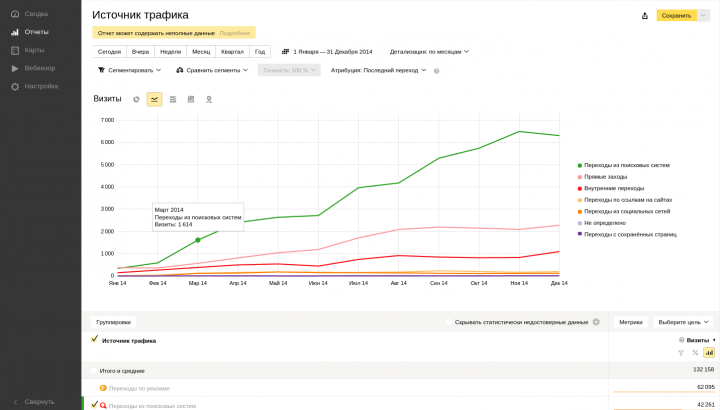Select the bar chart view icon

[x=191, y=99]
